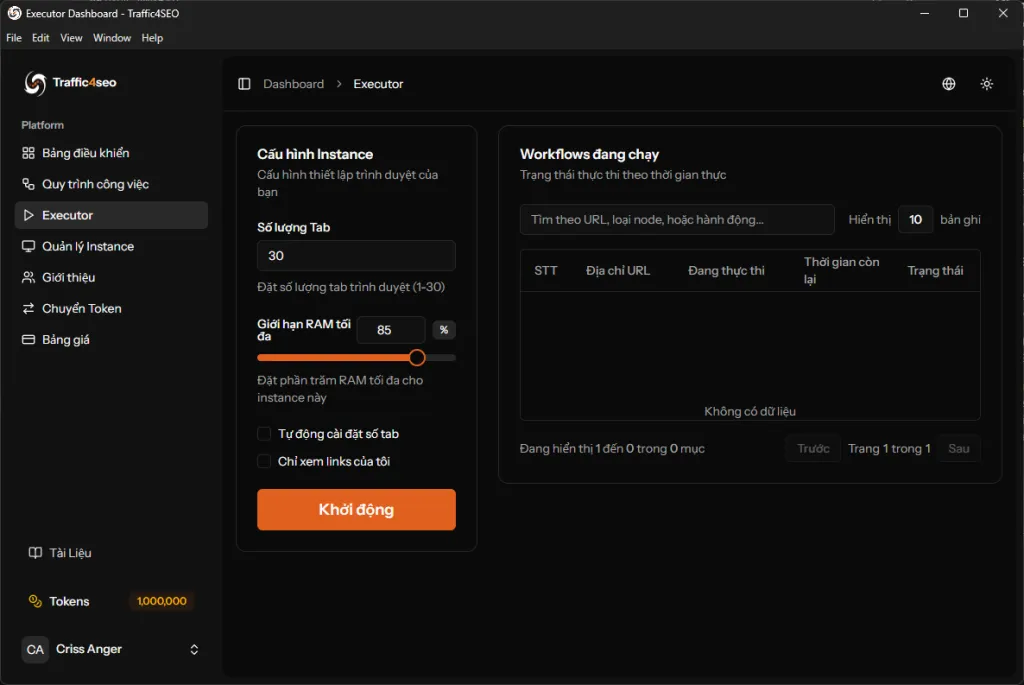Click the RAM limit slider handle
This screenshot has width=1024, height=685.
tap(417, 357)
